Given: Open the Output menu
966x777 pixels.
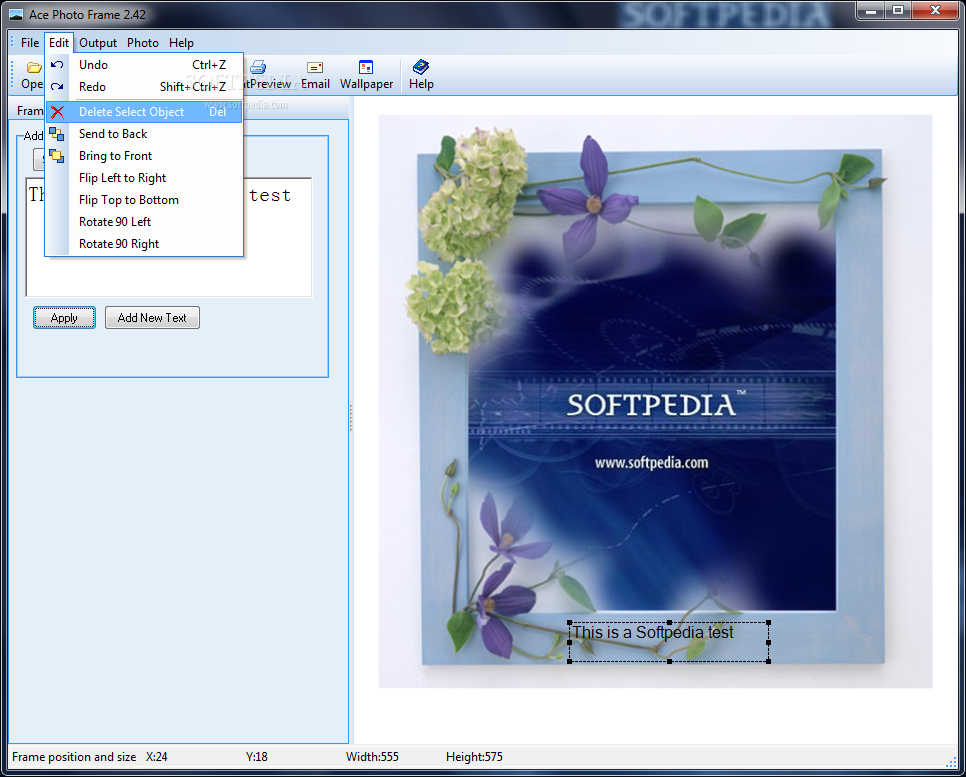Looking at the screenshot, I should point(98,43).
